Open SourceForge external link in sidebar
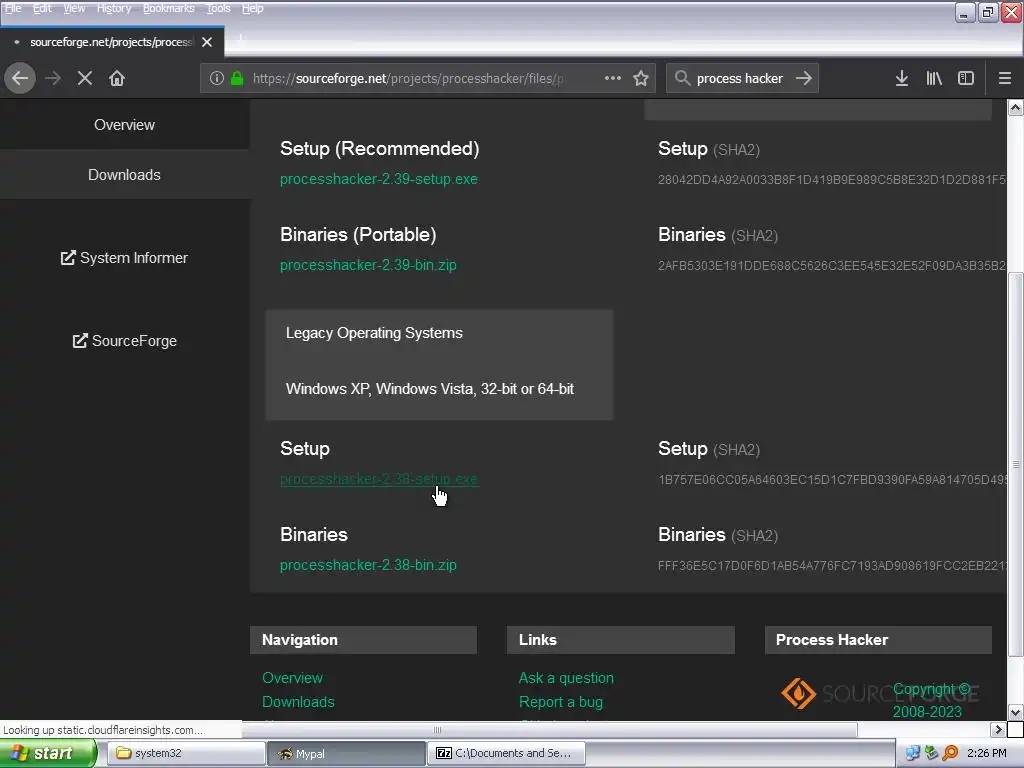This screenshot has width=1024, height=768. 124,341
